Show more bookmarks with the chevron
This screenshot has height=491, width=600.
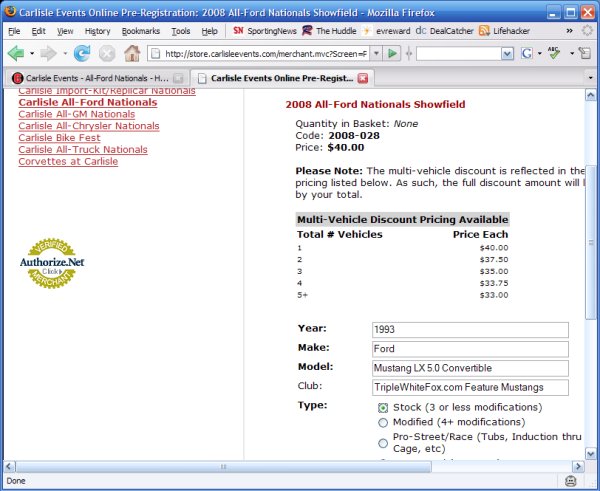point(569,31)
